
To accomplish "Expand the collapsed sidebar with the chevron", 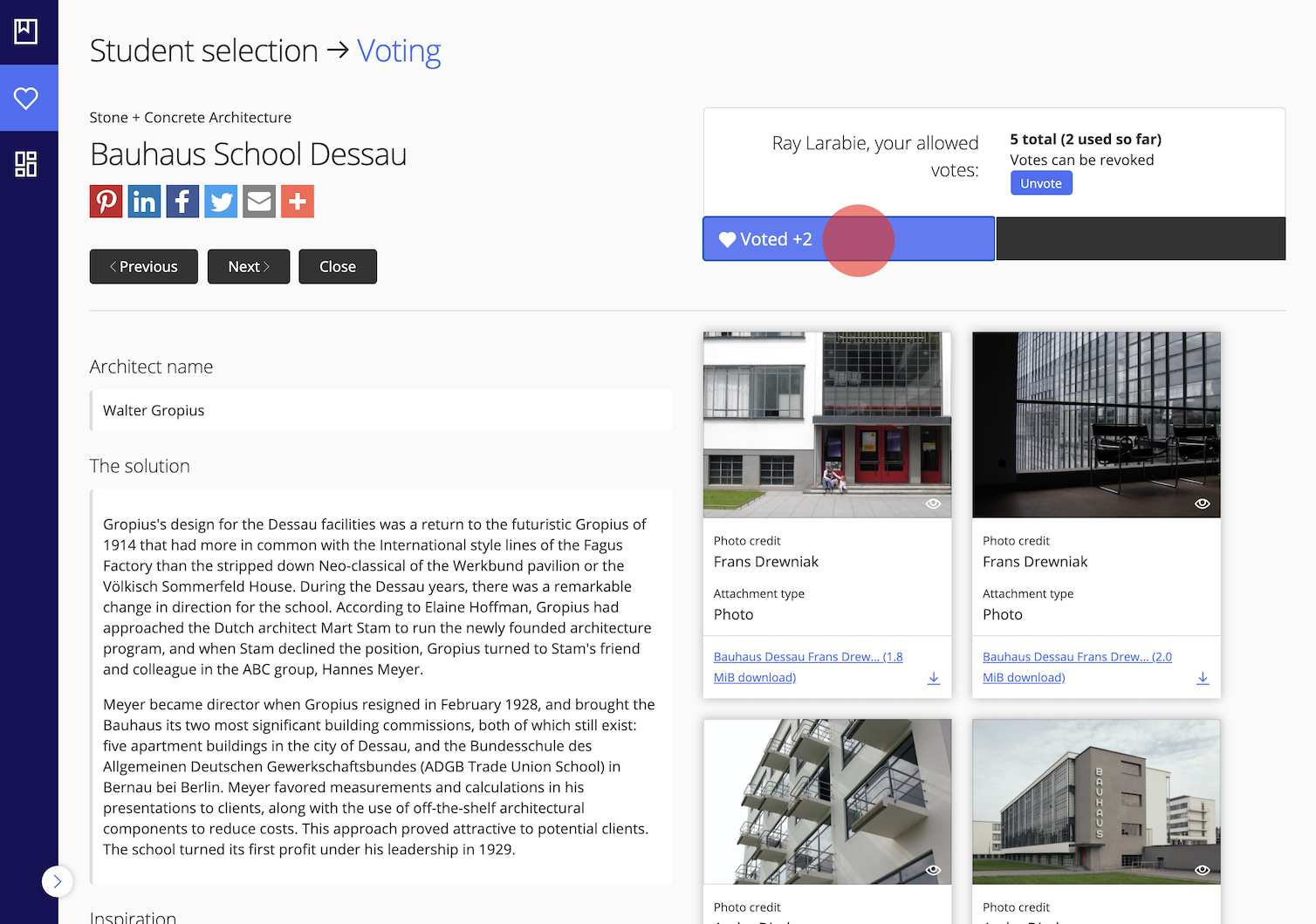I will pos(58,881).
